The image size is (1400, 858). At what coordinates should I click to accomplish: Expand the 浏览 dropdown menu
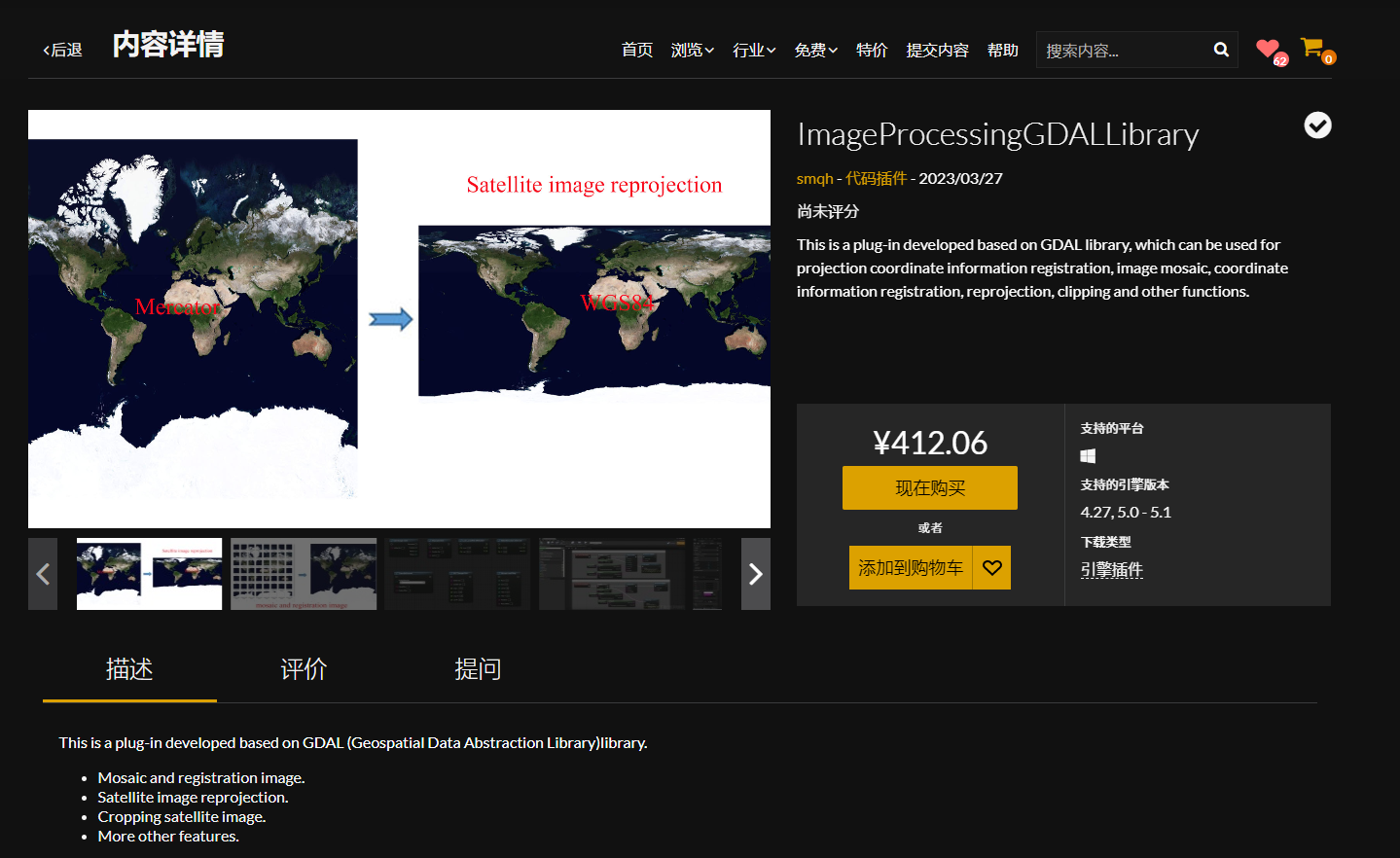pos(693,50)
